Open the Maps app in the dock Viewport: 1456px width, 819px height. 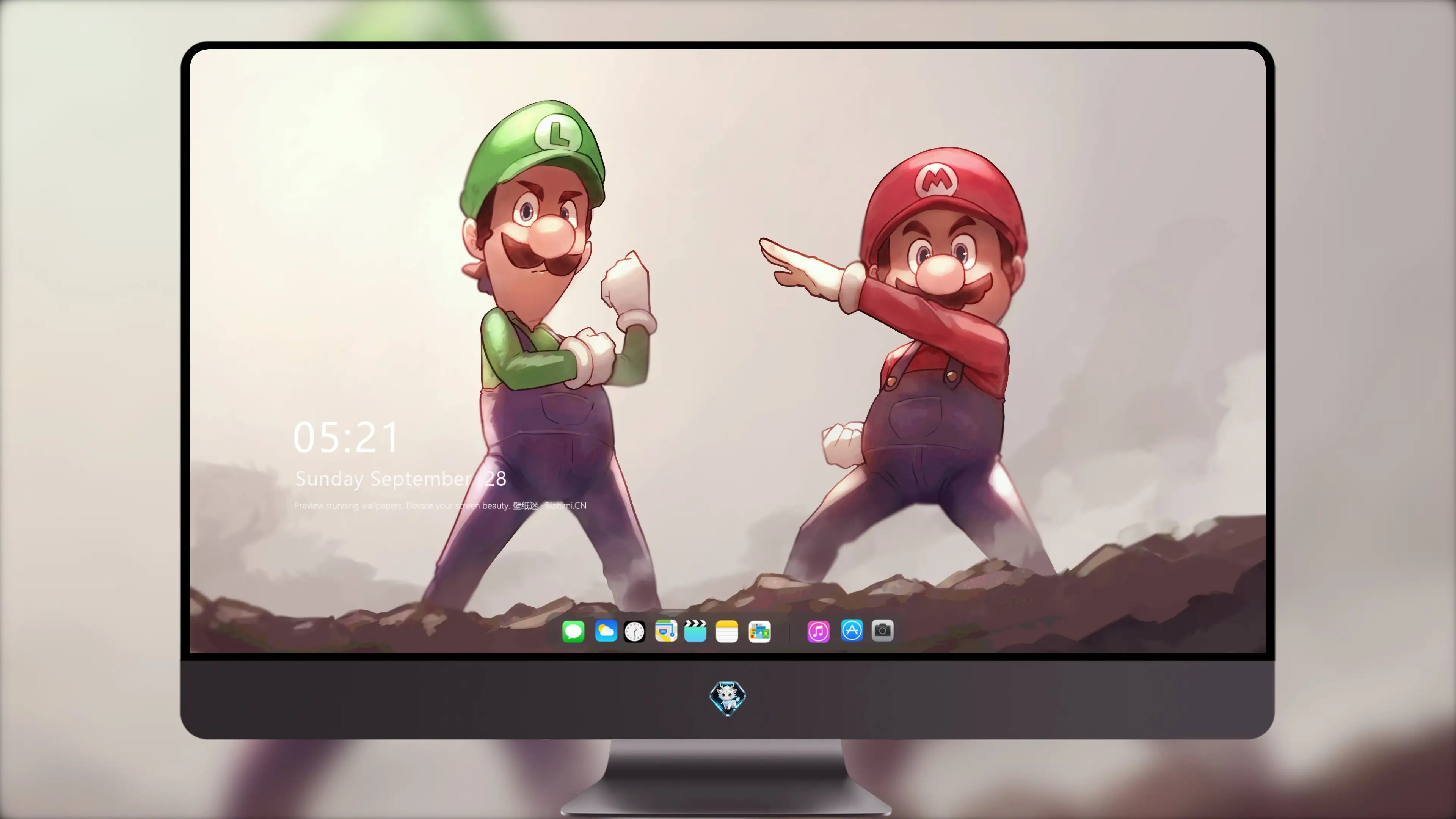666,631
